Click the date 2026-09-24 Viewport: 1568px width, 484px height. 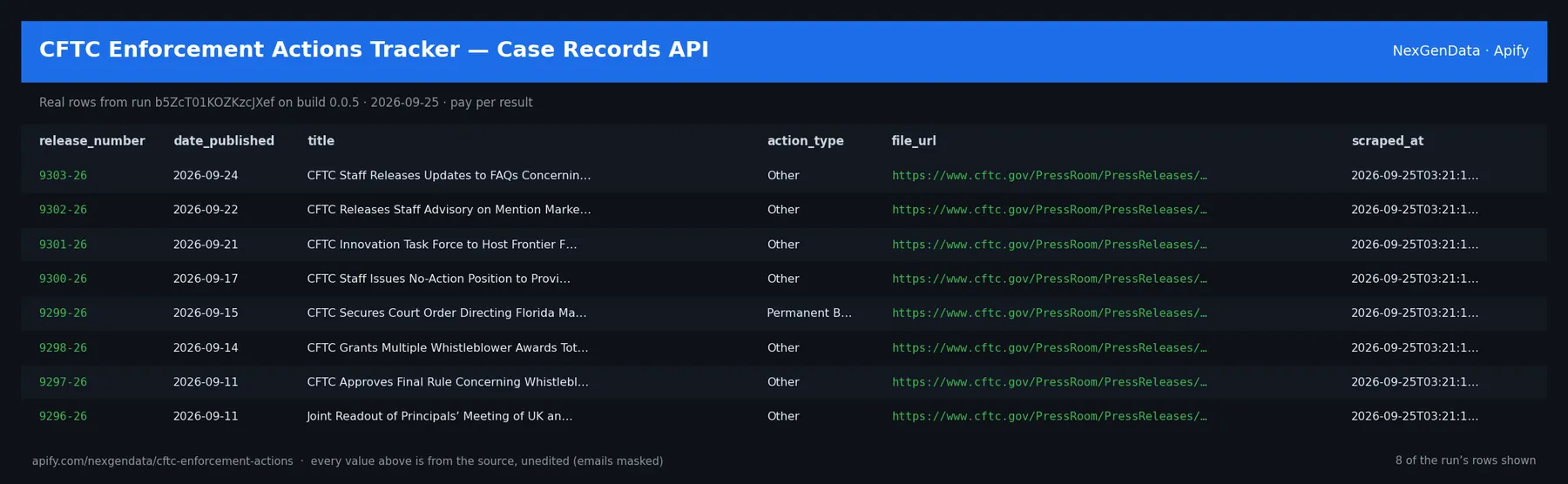click(x=206, y=176)
